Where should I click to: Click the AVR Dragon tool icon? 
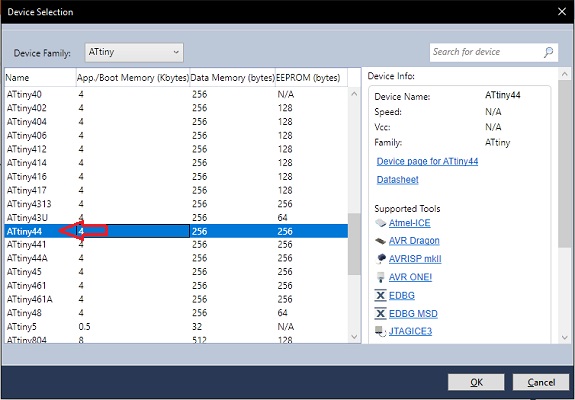click(381, 241)
